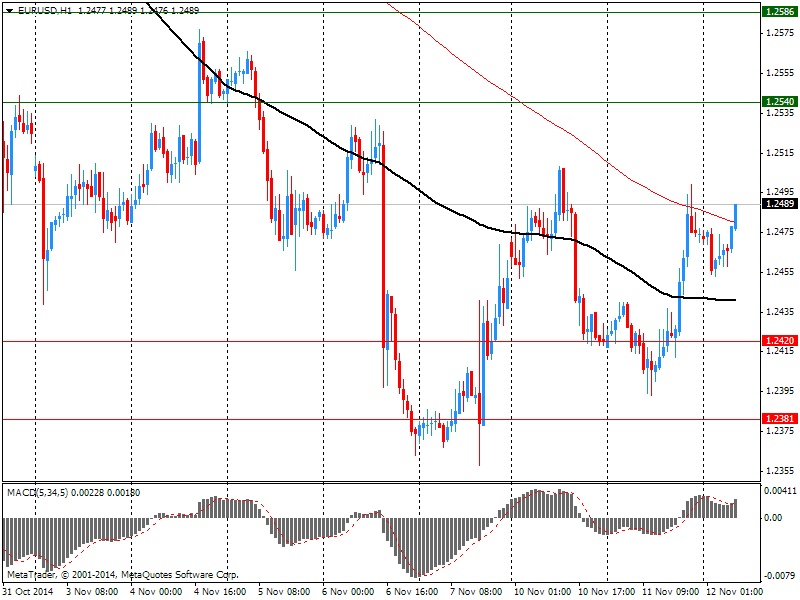Click the red 1.2381 price level label

point(779,418)
